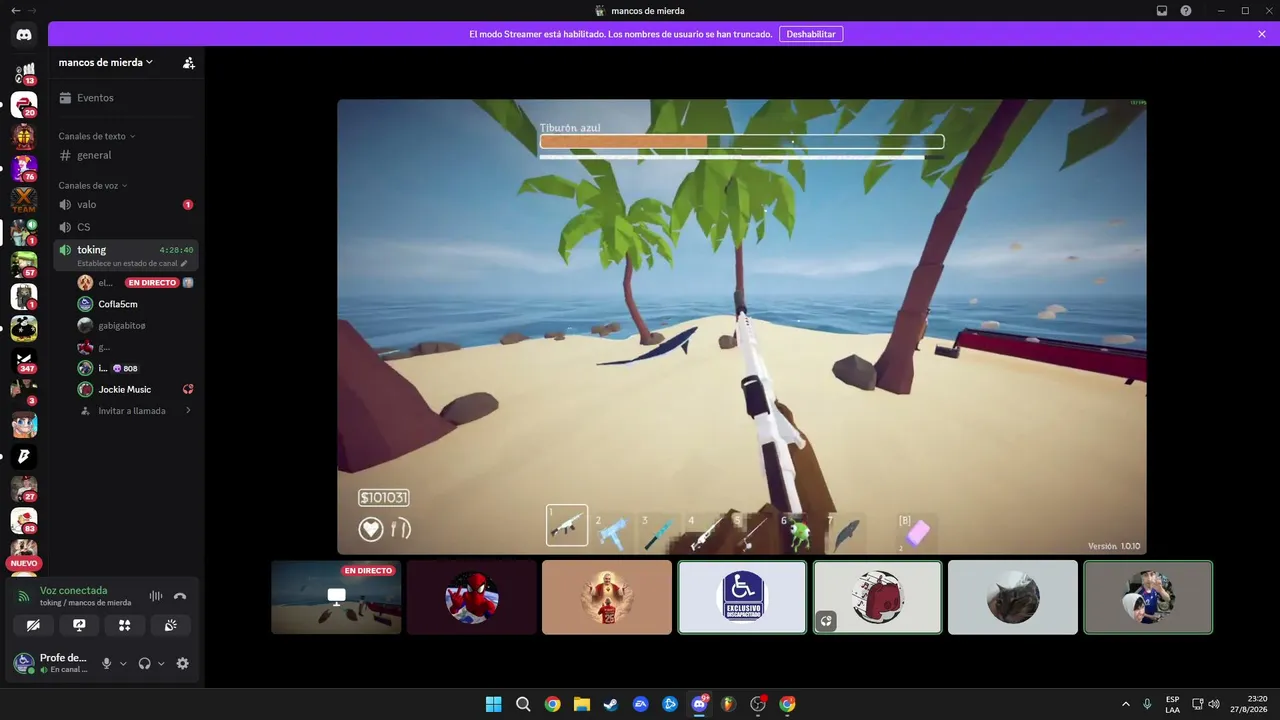Open headphone output options arrow
Screen dimensions: 1280x720
[x=161, y=663]
